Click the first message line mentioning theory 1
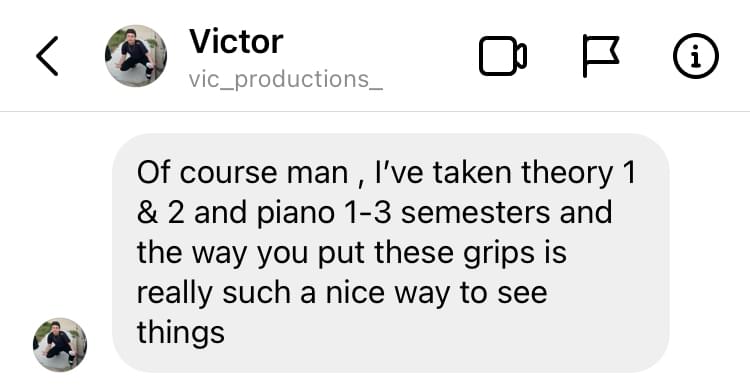750x387 pixels. pos(386,173)
